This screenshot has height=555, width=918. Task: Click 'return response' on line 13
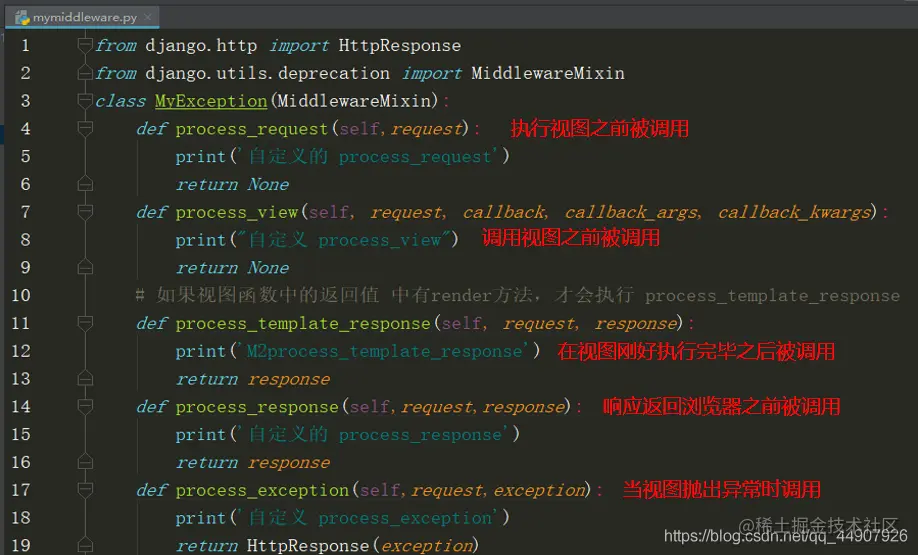click(x=253, y=379)
